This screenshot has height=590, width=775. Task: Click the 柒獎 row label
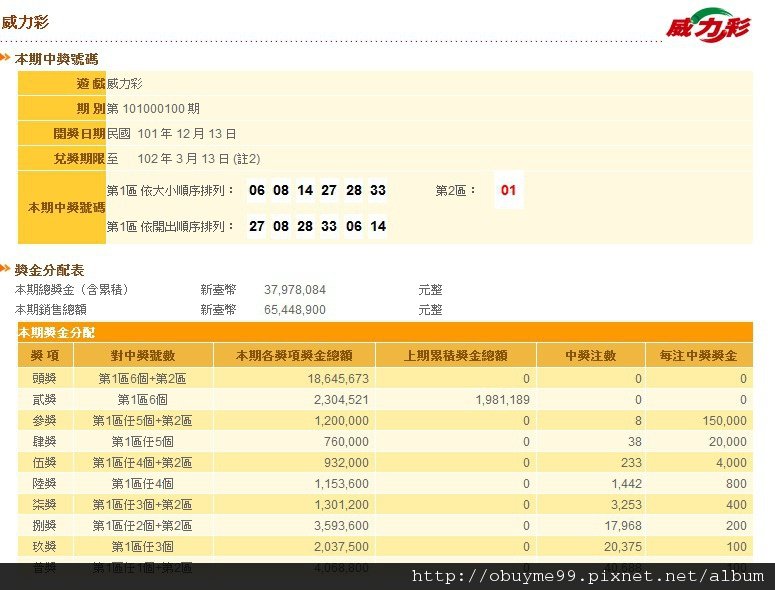pyautogui.click(x=44, y=505)
